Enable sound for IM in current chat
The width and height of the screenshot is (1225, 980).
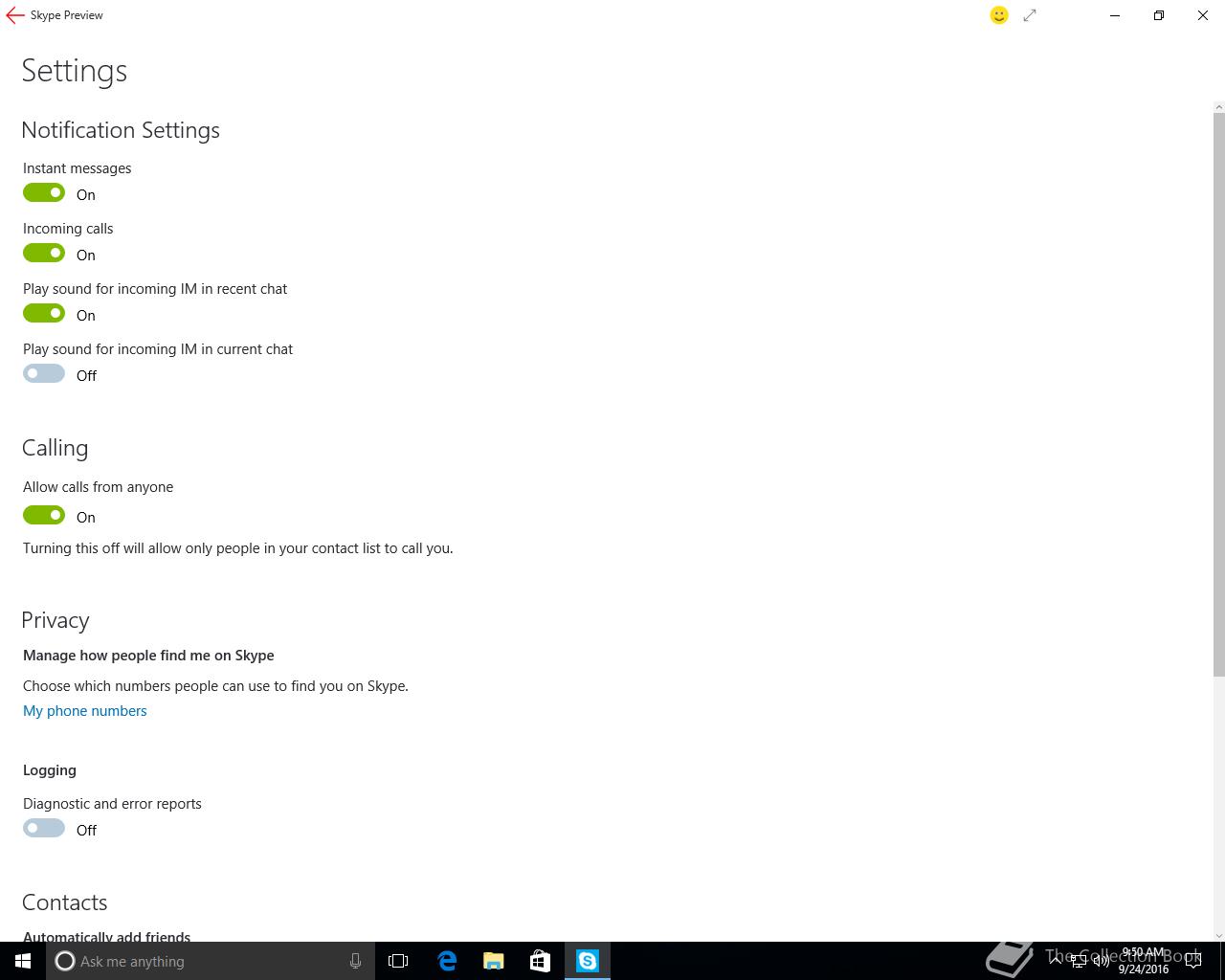(x=44, y=374)
